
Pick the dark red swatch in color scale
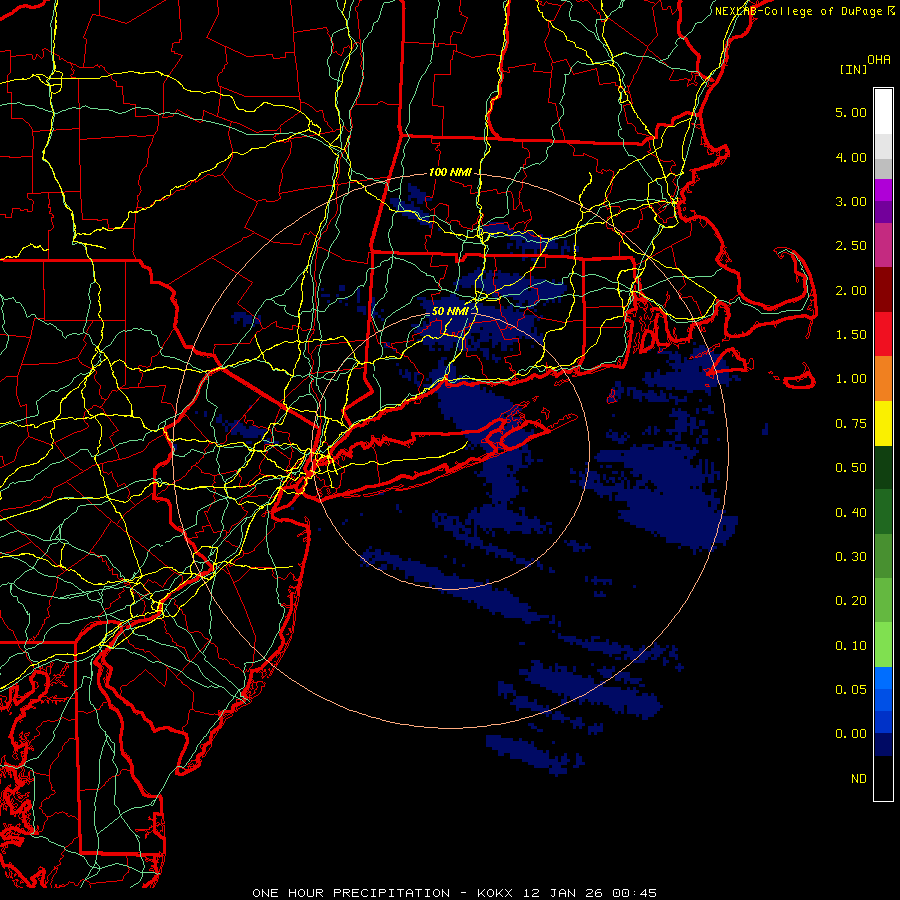click(x=883, y=290)
